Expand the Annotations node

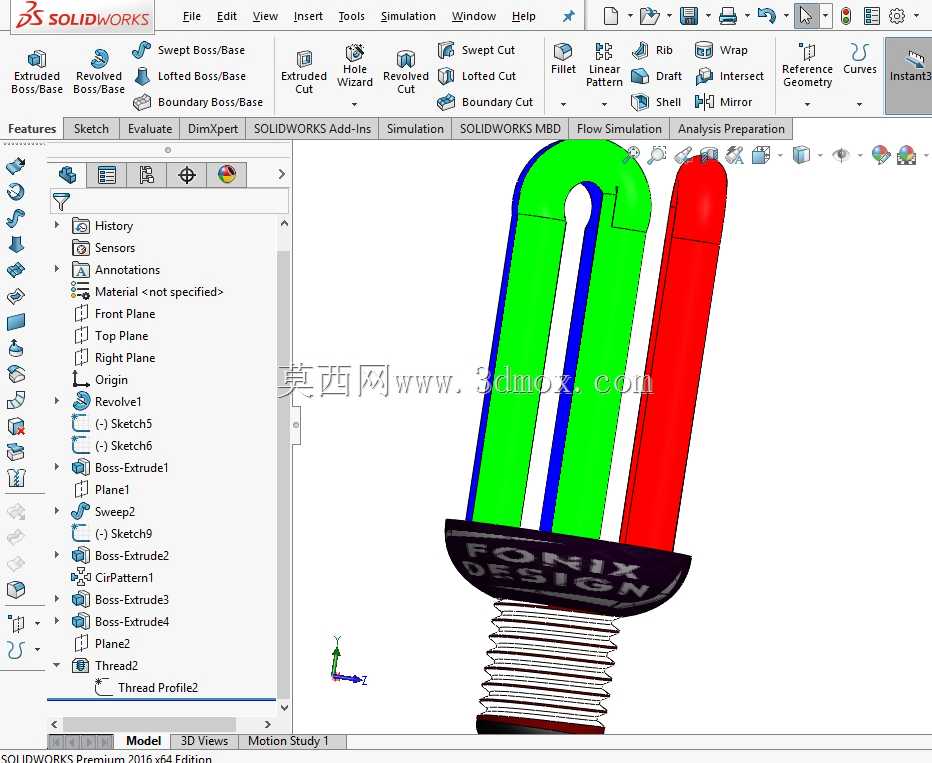(56, 269)
